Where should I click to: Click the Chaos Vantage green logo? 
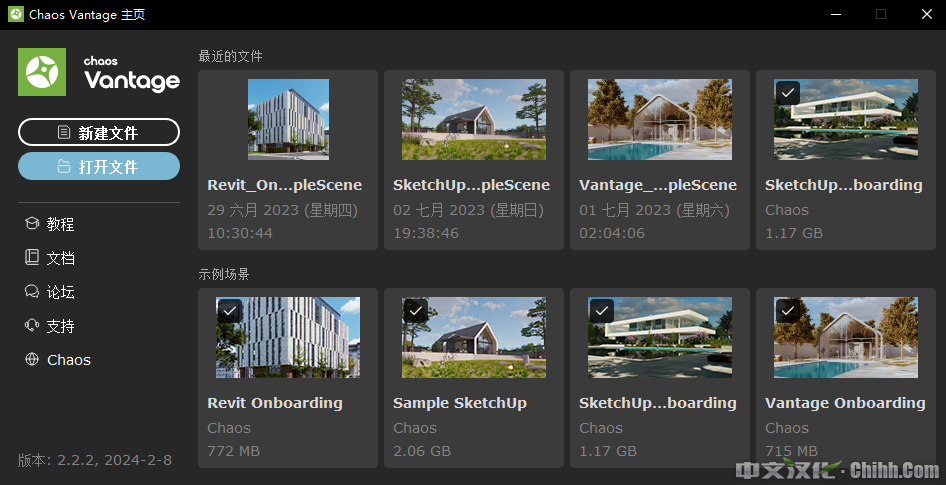point(42,72)
